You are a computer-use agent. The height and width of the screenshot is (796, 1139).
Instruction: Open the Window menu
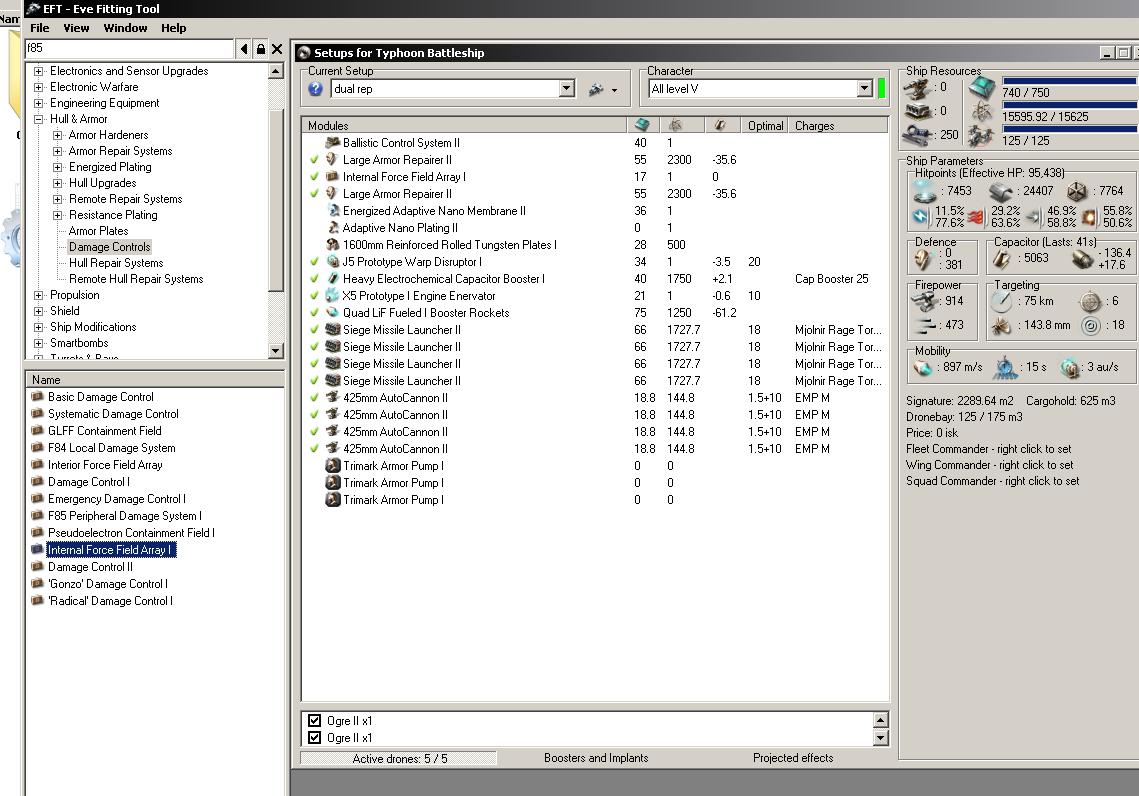[x=125, y=28]
